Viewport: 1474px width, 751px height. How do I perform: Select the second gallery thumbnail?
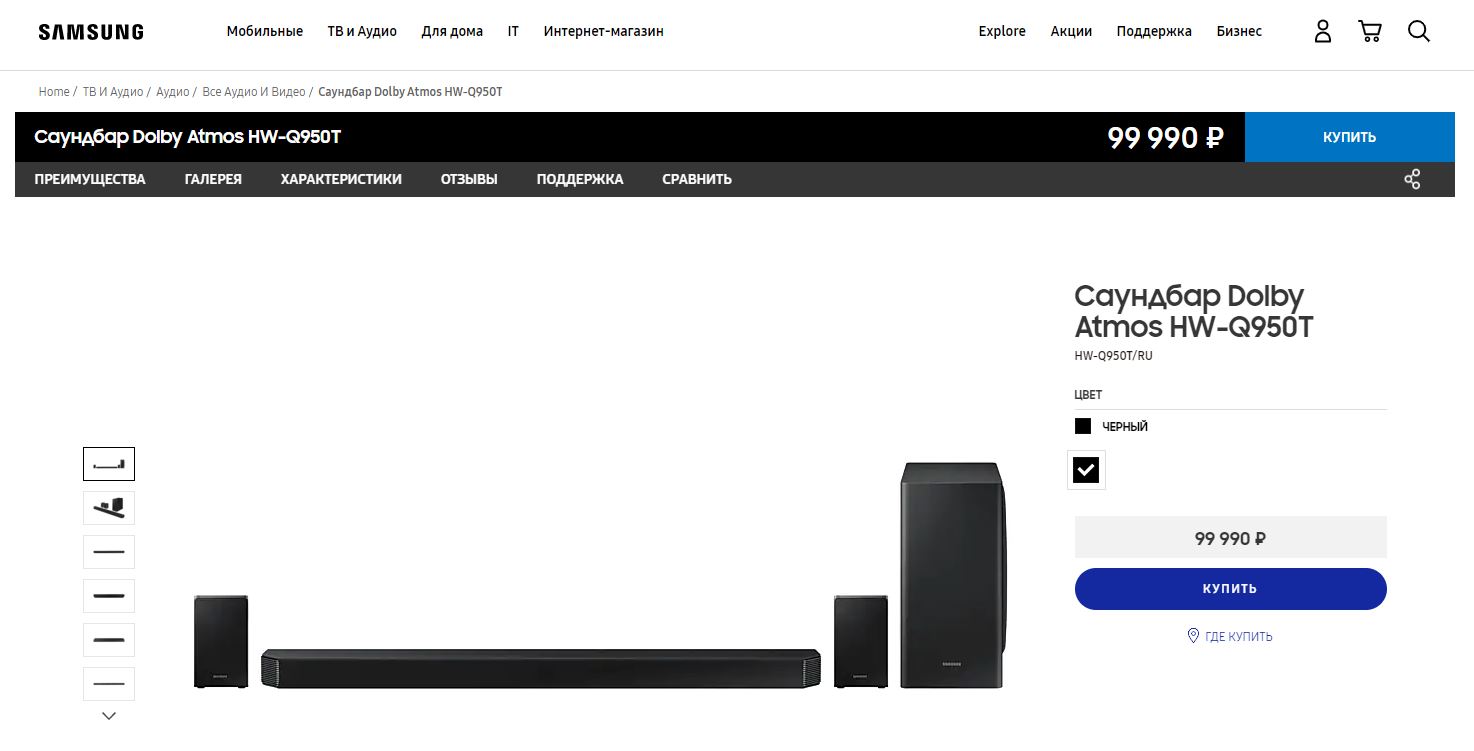109,508
